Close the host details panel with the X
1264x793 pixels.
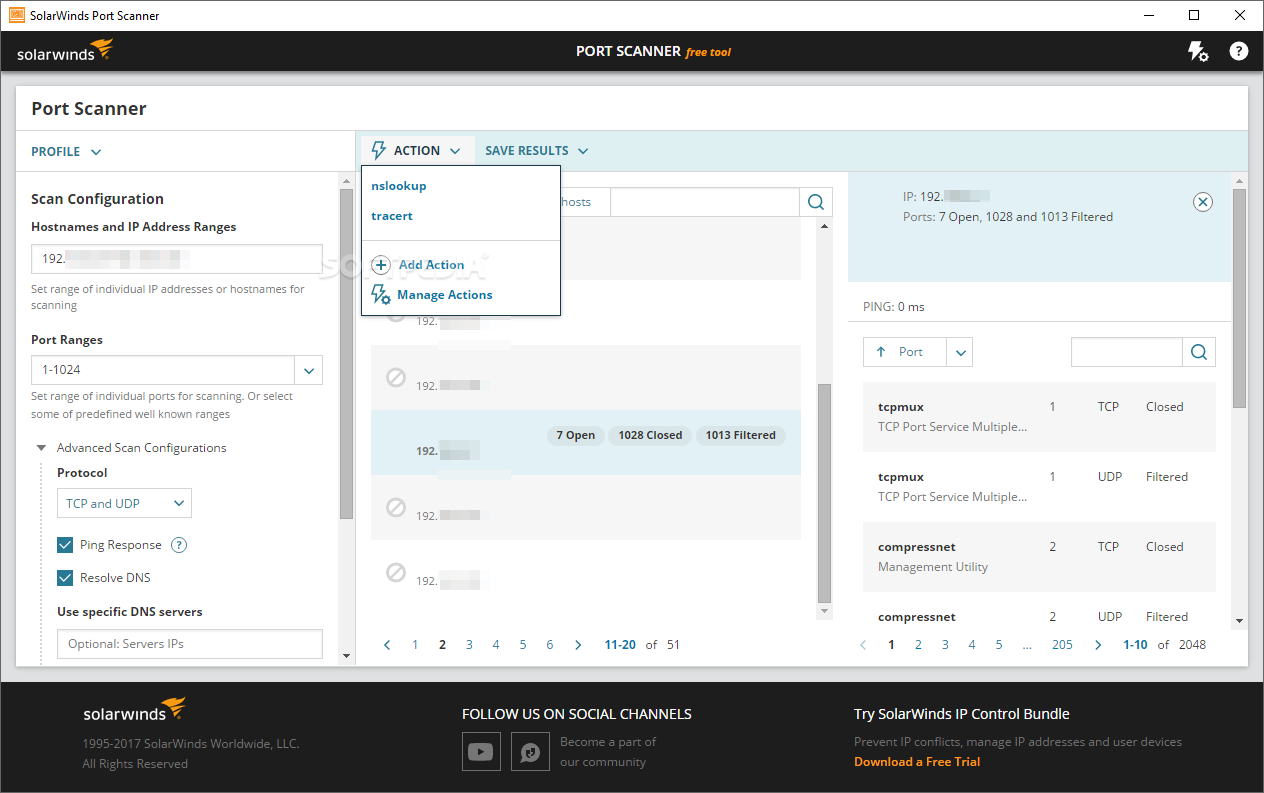tap(1203, 202)
